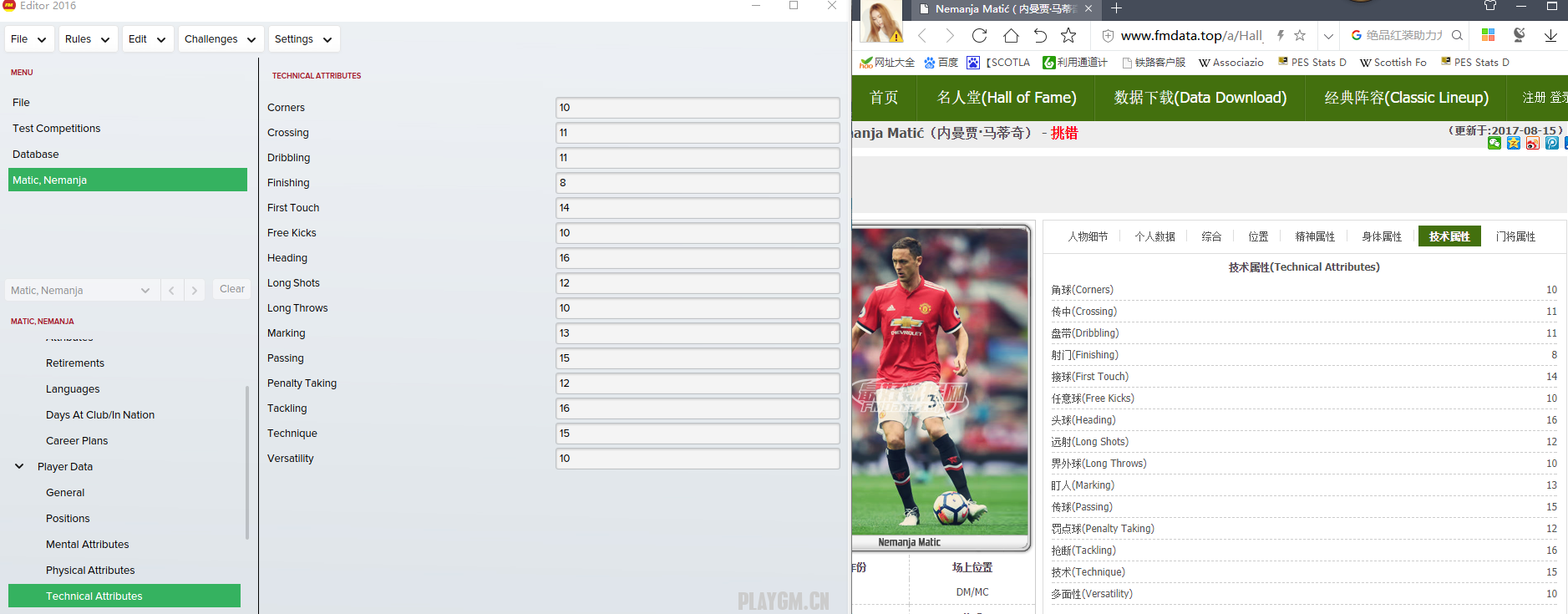Screen dimensions: 1568x614
Task: Click the user avatar in the browser corner
Action: tap(881, 21)
